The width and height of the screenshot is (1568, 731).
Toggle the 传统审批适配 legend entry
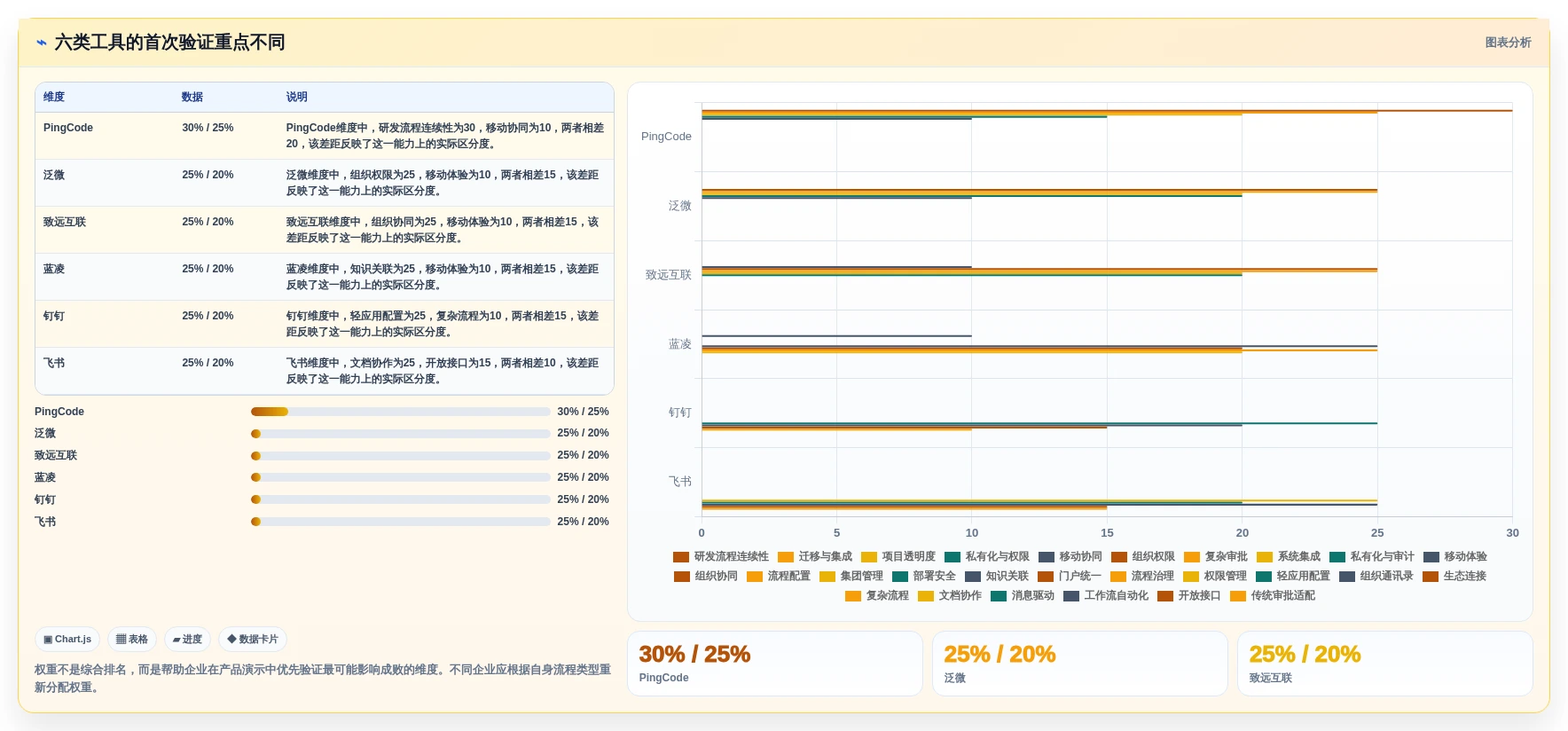click(1273, 595)
